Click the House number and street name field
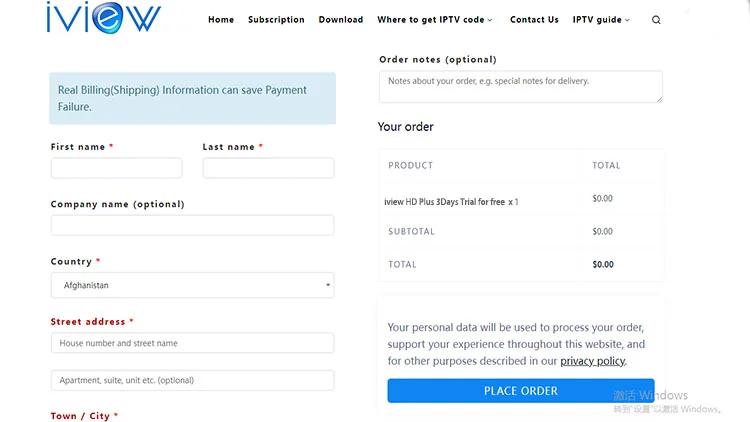Viewport: 750px width, 422px height. coord(192,343)
